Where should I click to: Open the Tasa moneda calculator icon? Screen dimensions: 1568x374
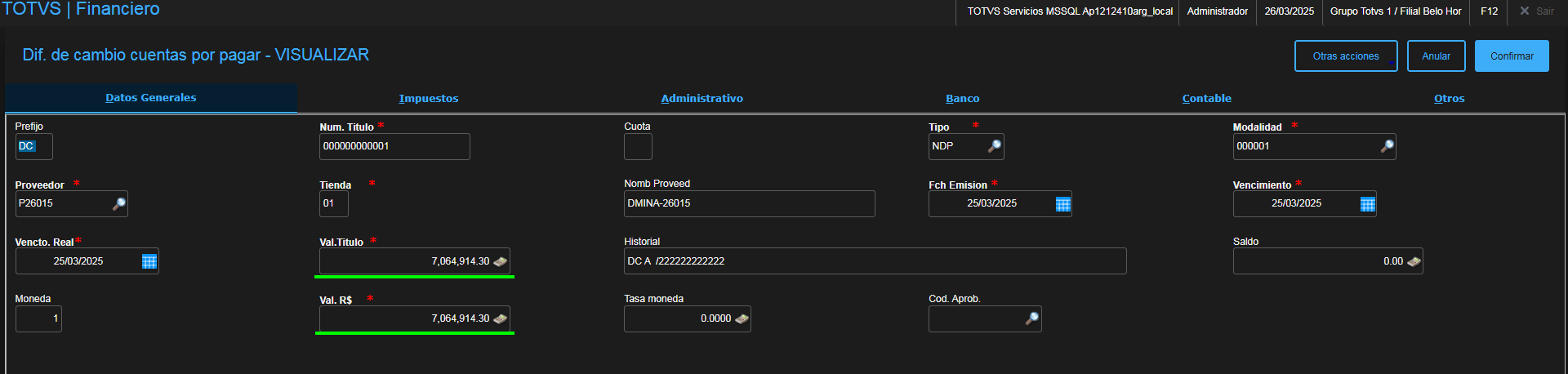click(742, 318)
